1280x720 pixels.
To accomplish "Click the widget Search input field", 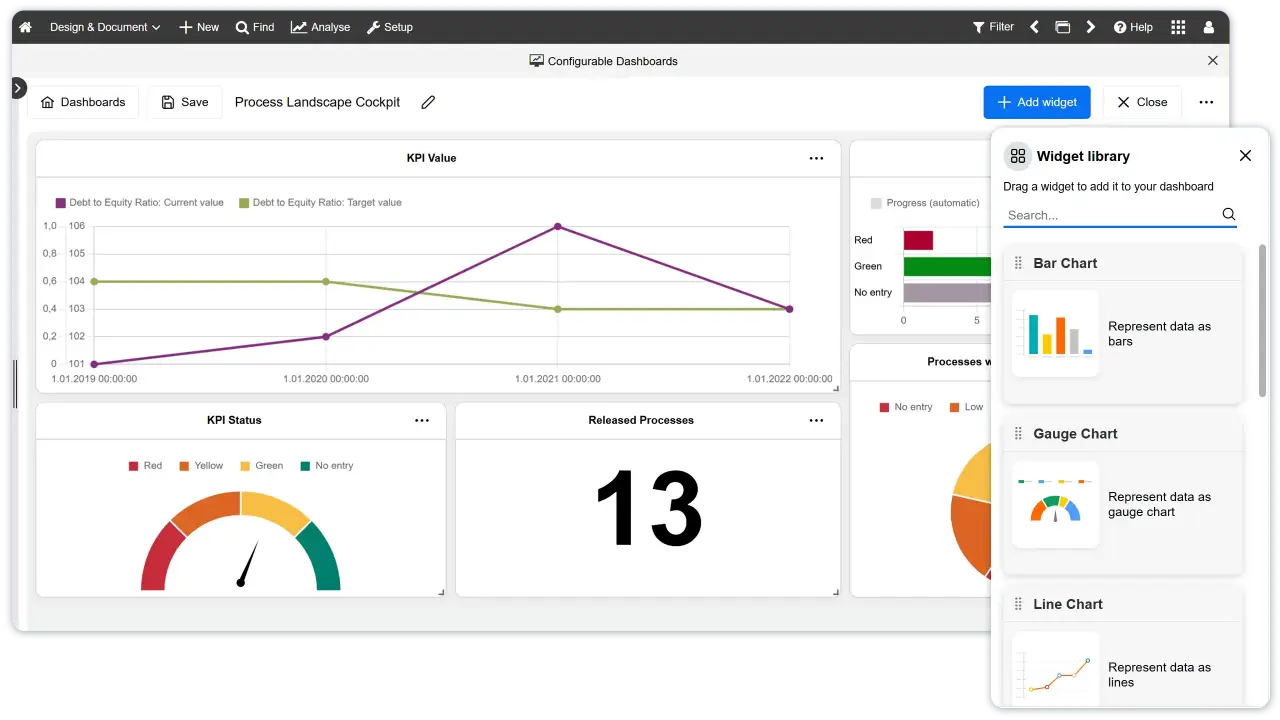I will coord(1110,215).
